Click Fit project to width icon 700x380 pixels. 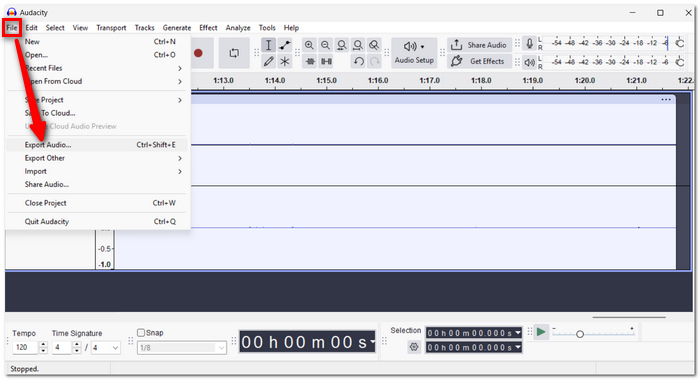coord(358,45)
